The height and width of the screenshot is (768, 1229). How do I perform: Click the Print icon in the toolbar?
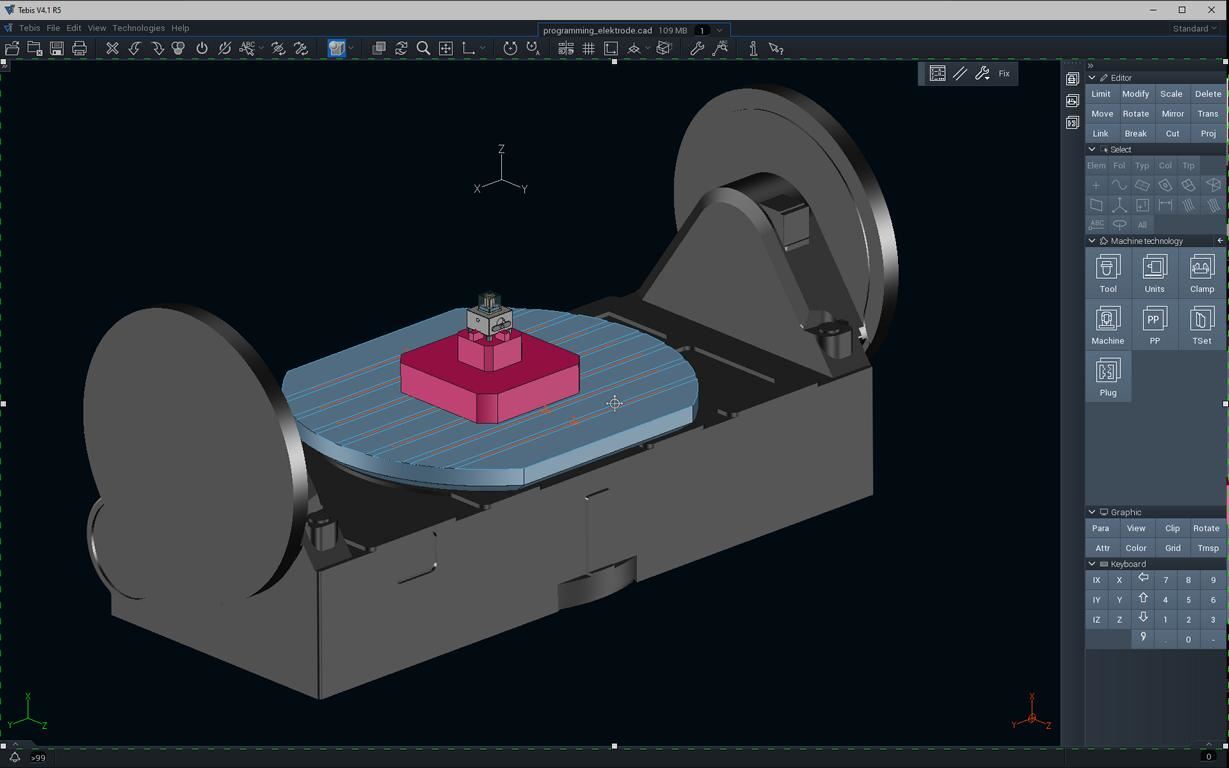click(80, 48)
